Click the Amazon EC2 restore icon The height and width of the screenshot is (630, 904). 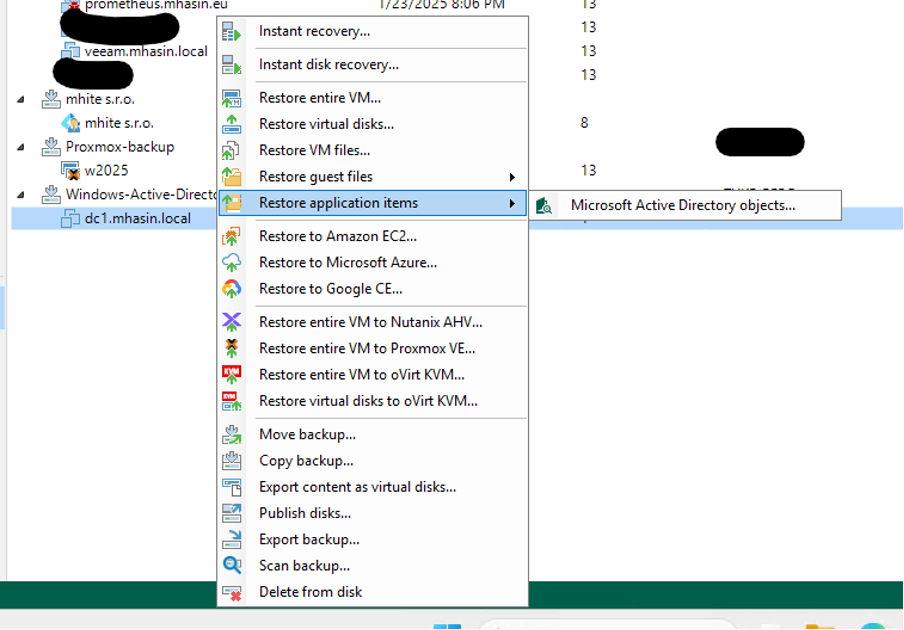232,236
